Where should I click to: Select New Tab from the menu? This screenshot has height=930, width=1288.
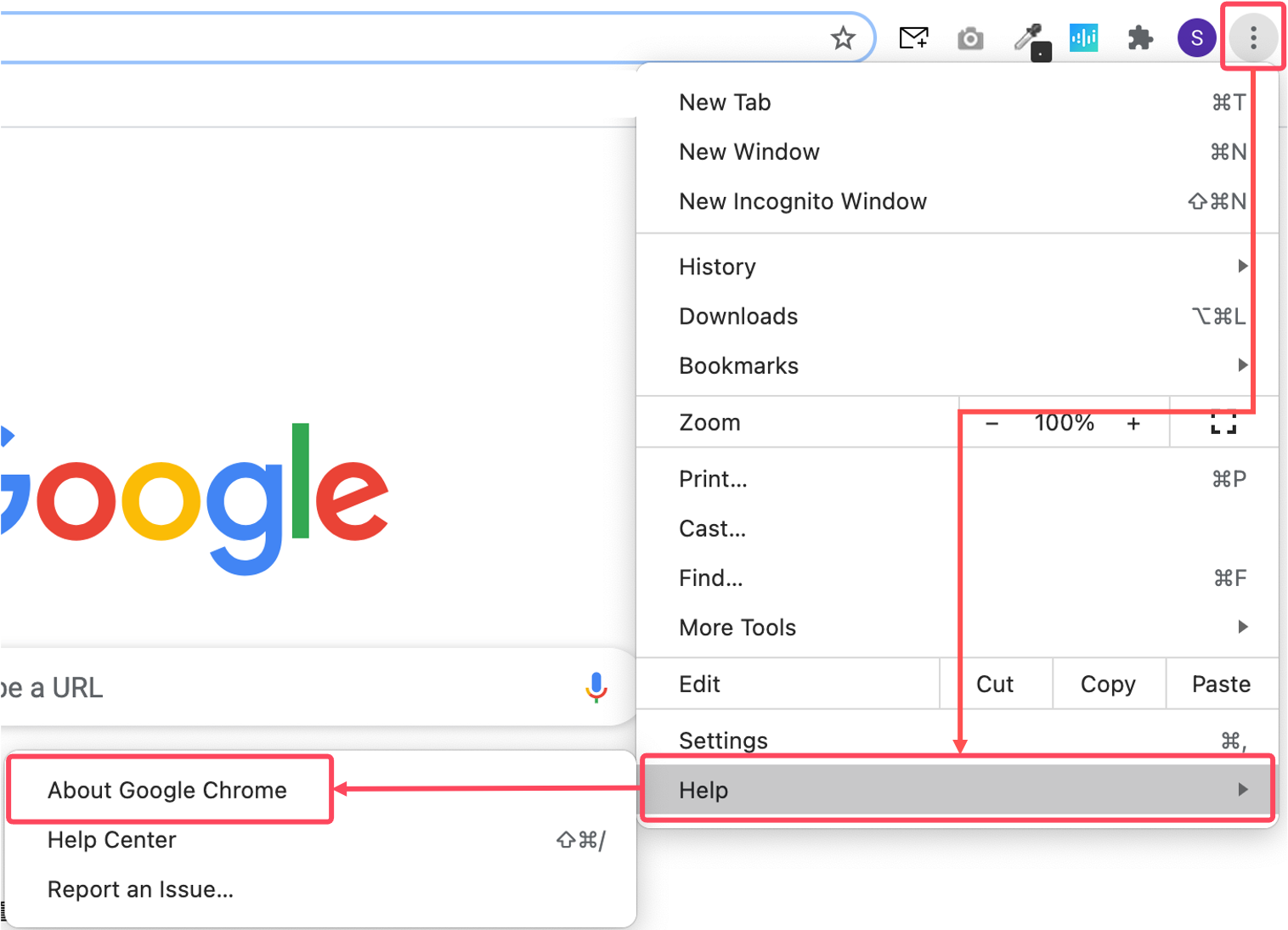coord(958,103)
